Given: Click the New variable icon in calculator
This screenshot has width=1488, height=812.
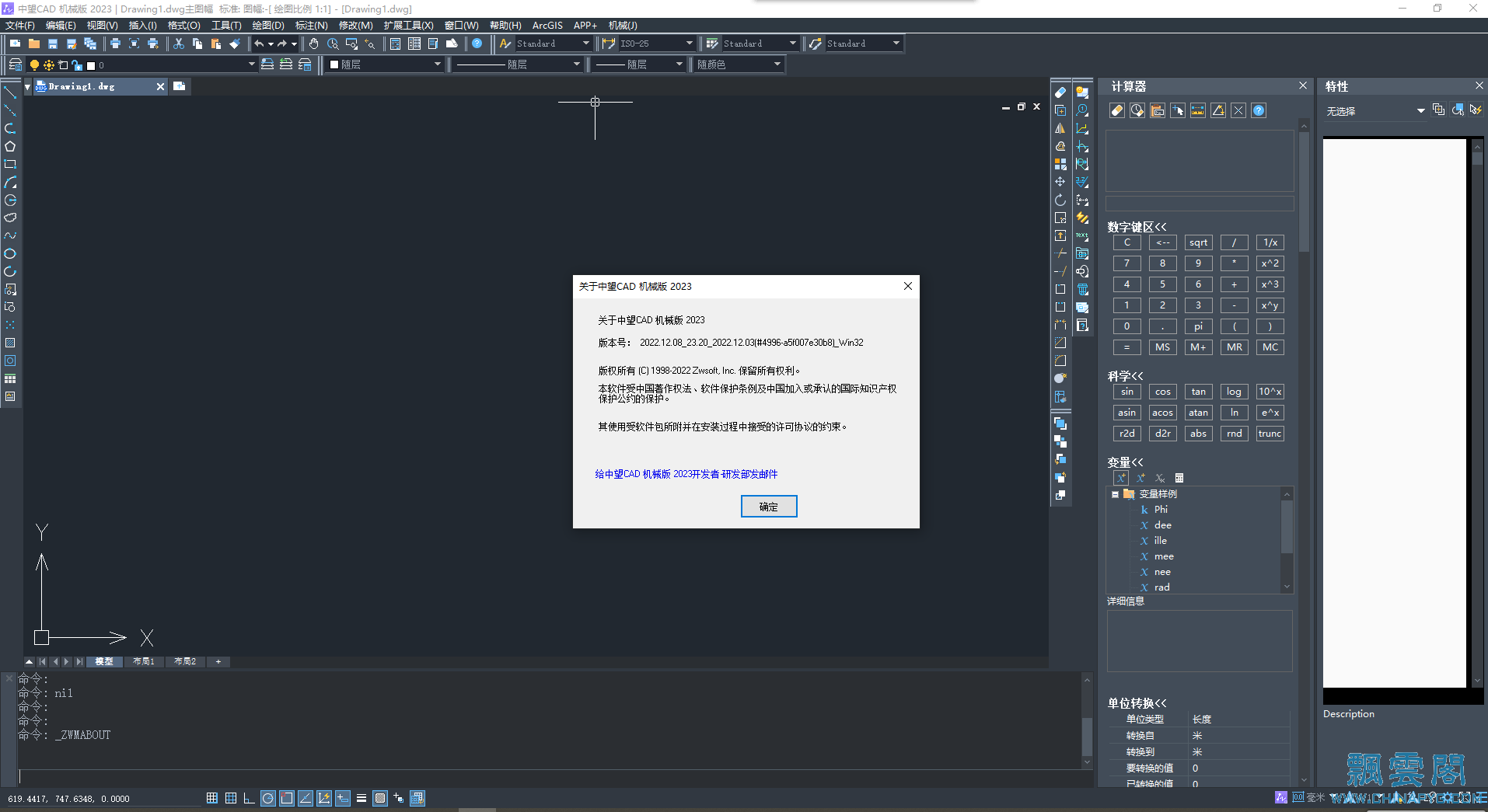Looking at the screenshot, I should [x=1120, y=478].
